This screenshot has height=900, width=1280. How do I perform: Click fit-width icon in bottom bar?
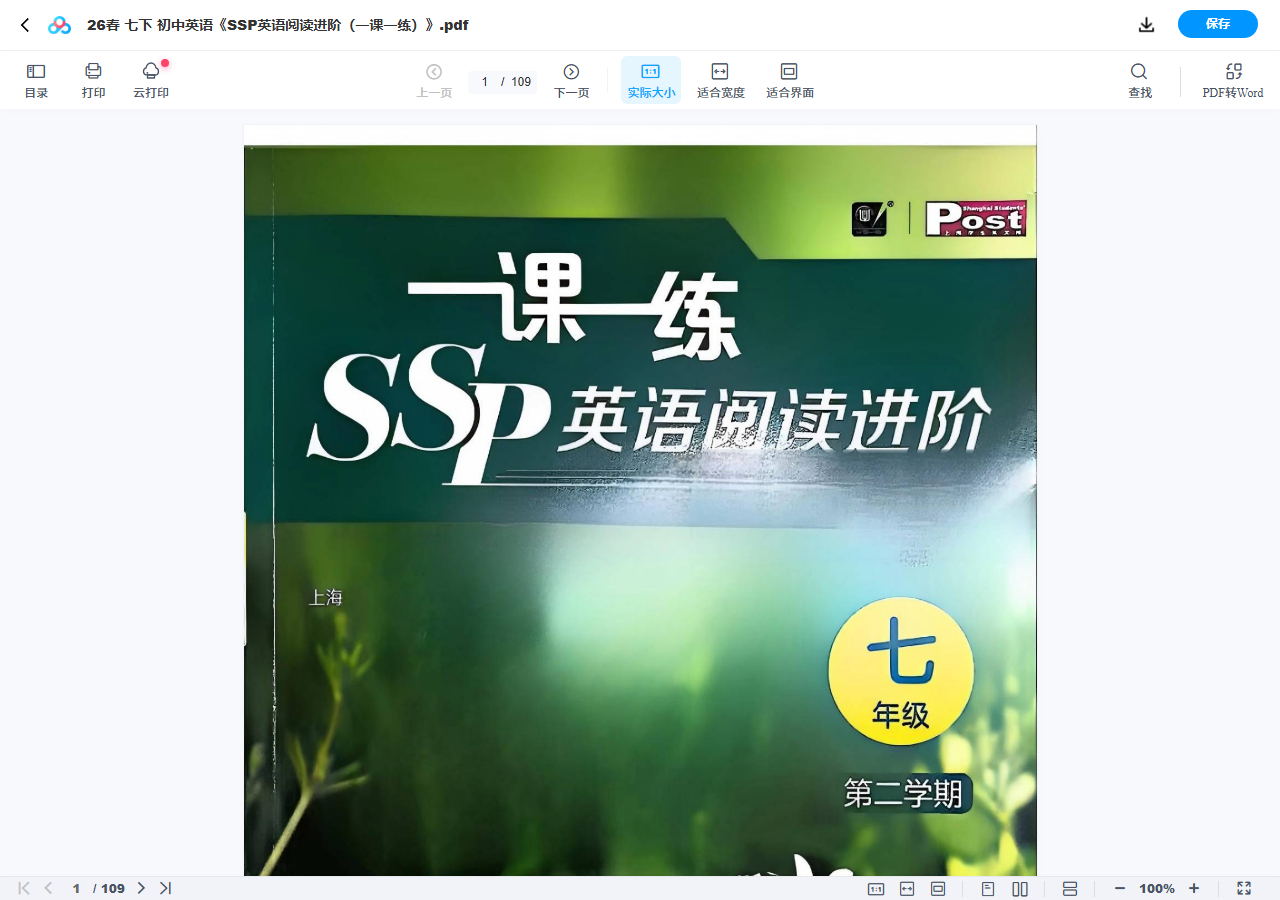coord(907,888)
